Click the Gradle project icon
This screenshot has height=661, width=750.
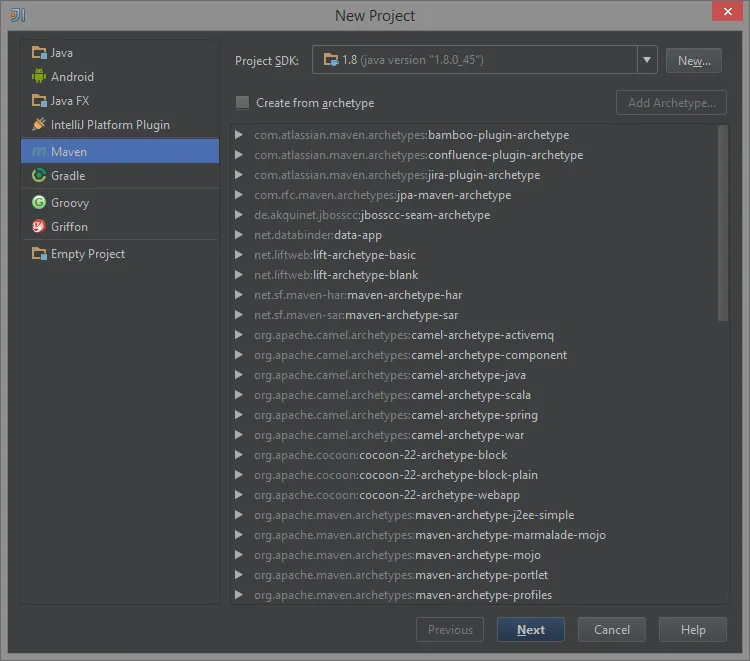coord(39,176)
